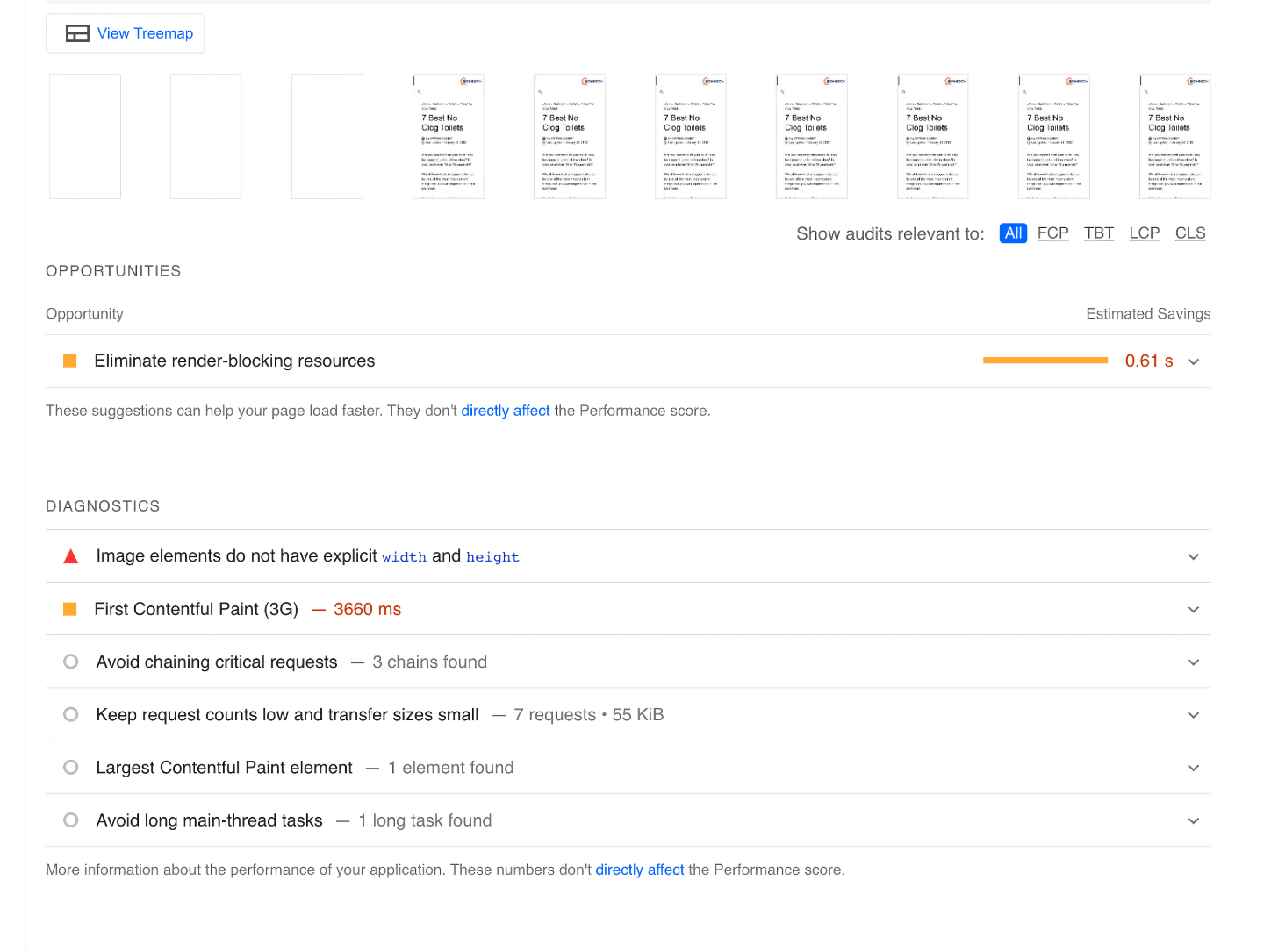Click gray circle icon for chaining critical requests
1264x952 pixels.
[71, 662]
